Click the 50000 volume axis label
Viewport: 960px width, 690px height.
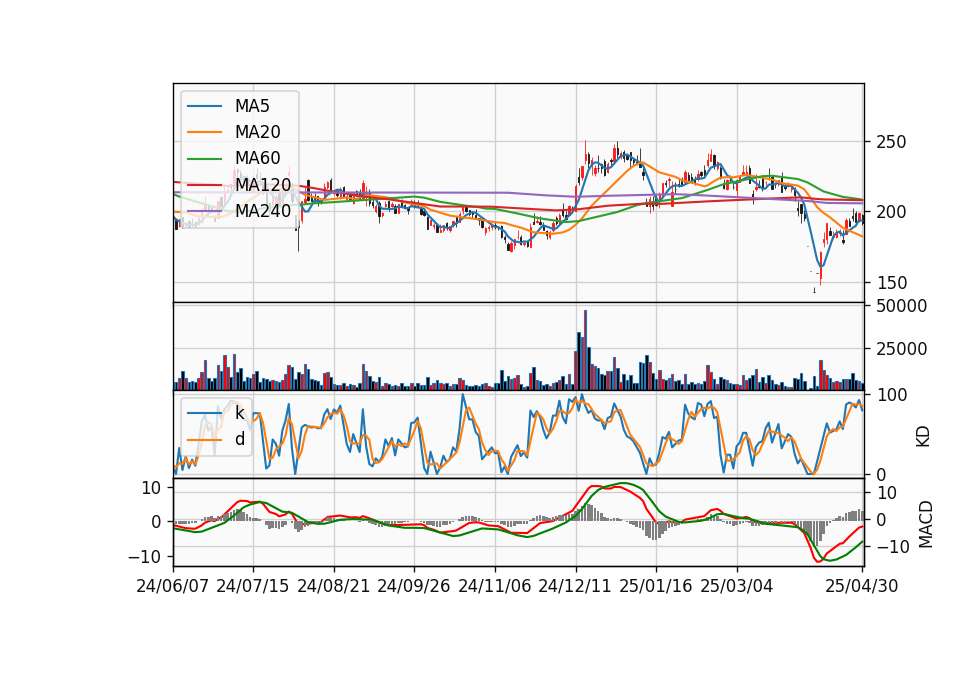click(x=901, y=306)
